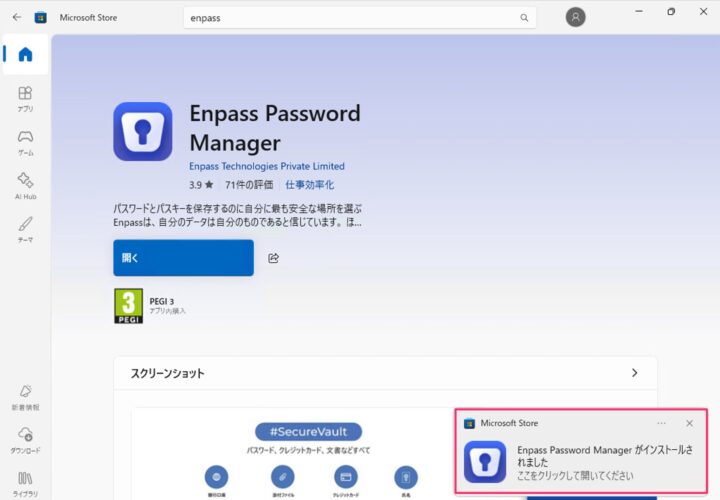The height and width of the screenshot is (500, 720).
Task: Go to Apps section in sidebar
Action: tap(25, 98)
